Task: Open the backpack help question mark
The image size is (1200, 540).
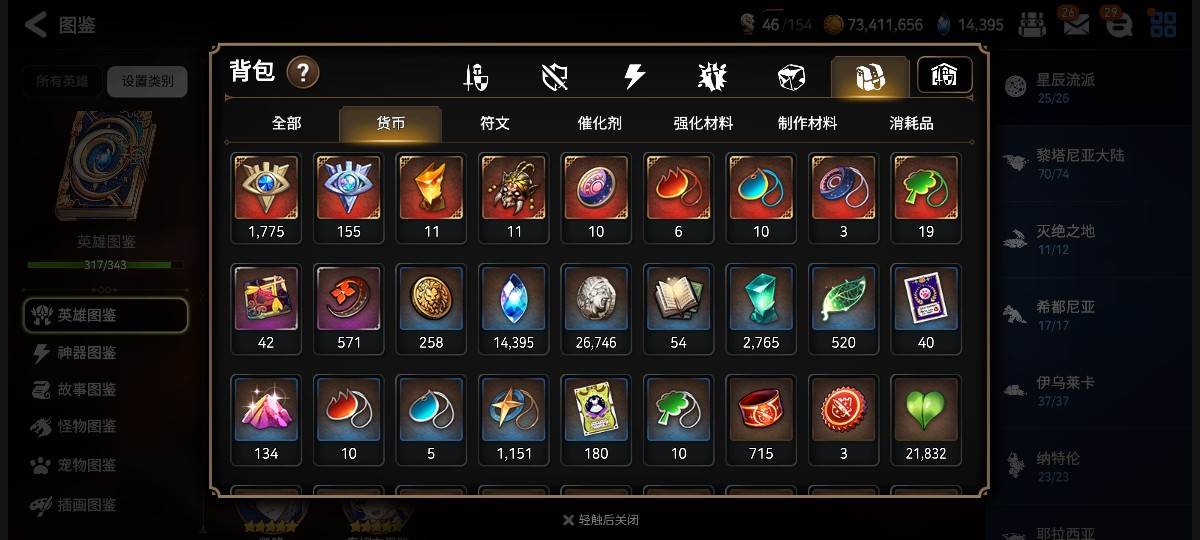Action: (x=303, y=72)
